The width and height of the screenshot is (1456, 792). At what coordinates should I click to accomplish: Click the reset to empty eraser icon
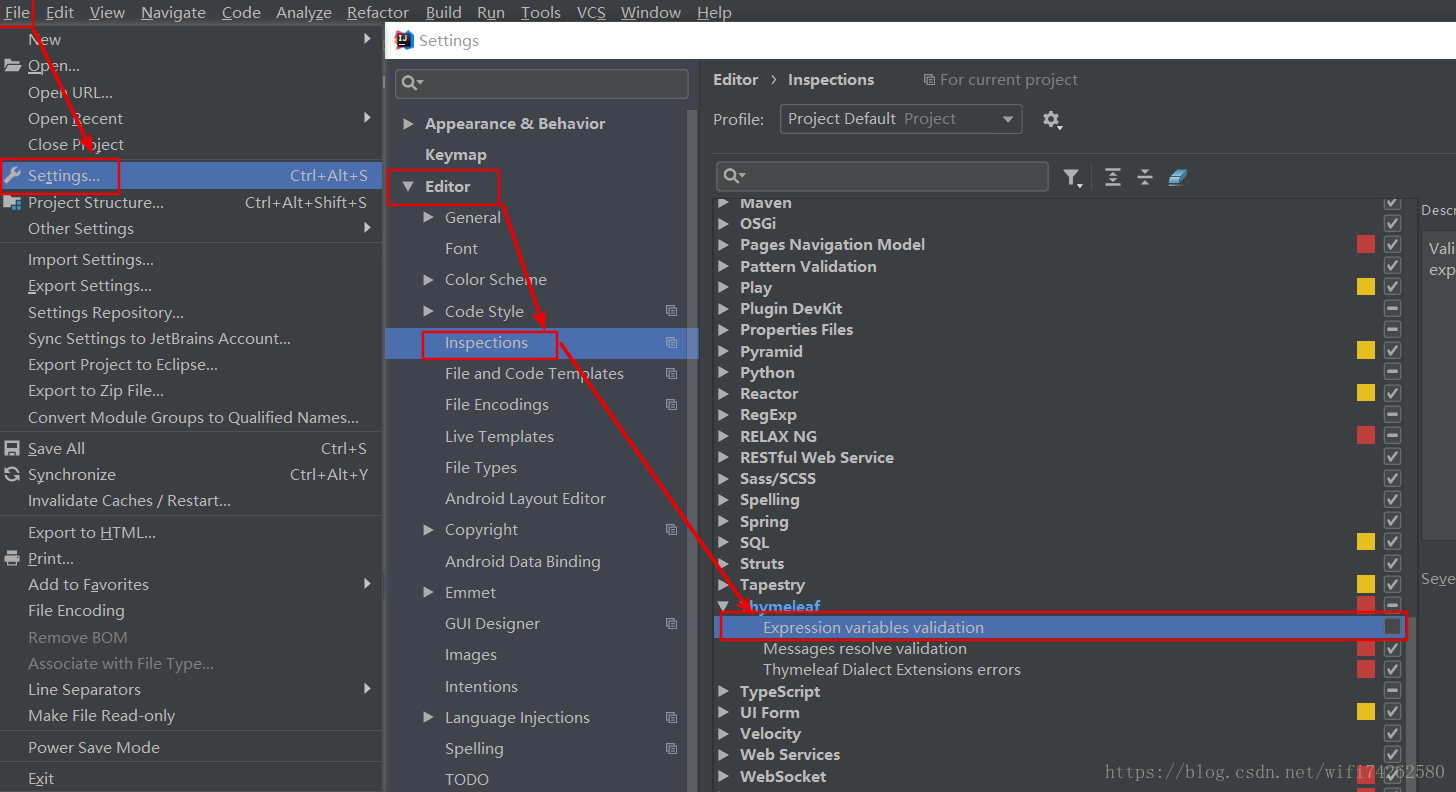1177,177
